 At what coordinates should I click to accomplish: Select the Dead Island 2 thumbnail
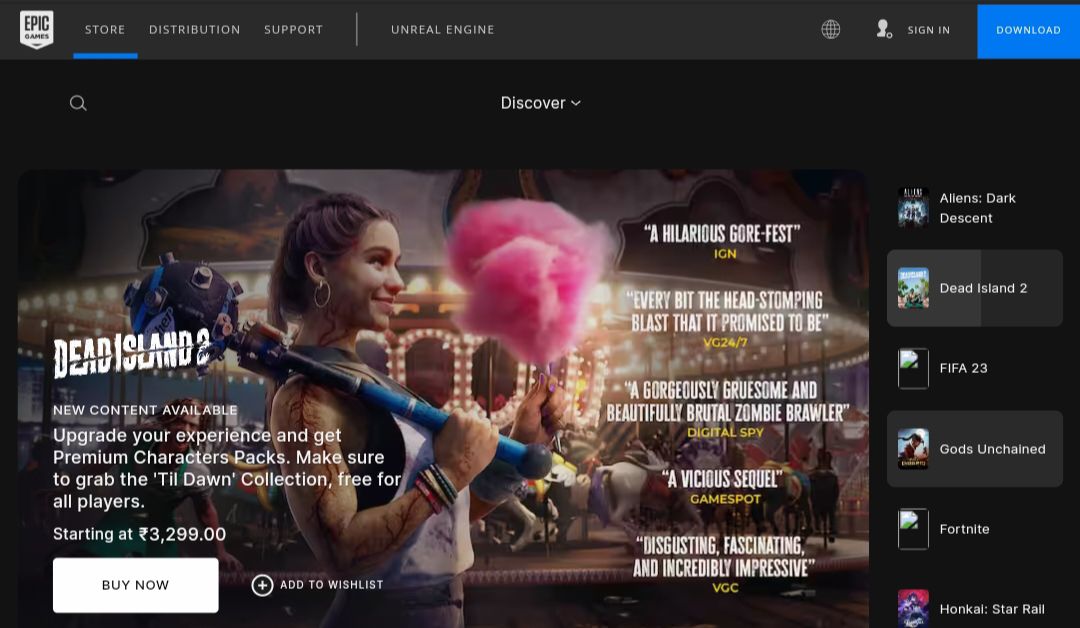coord(913,288)
